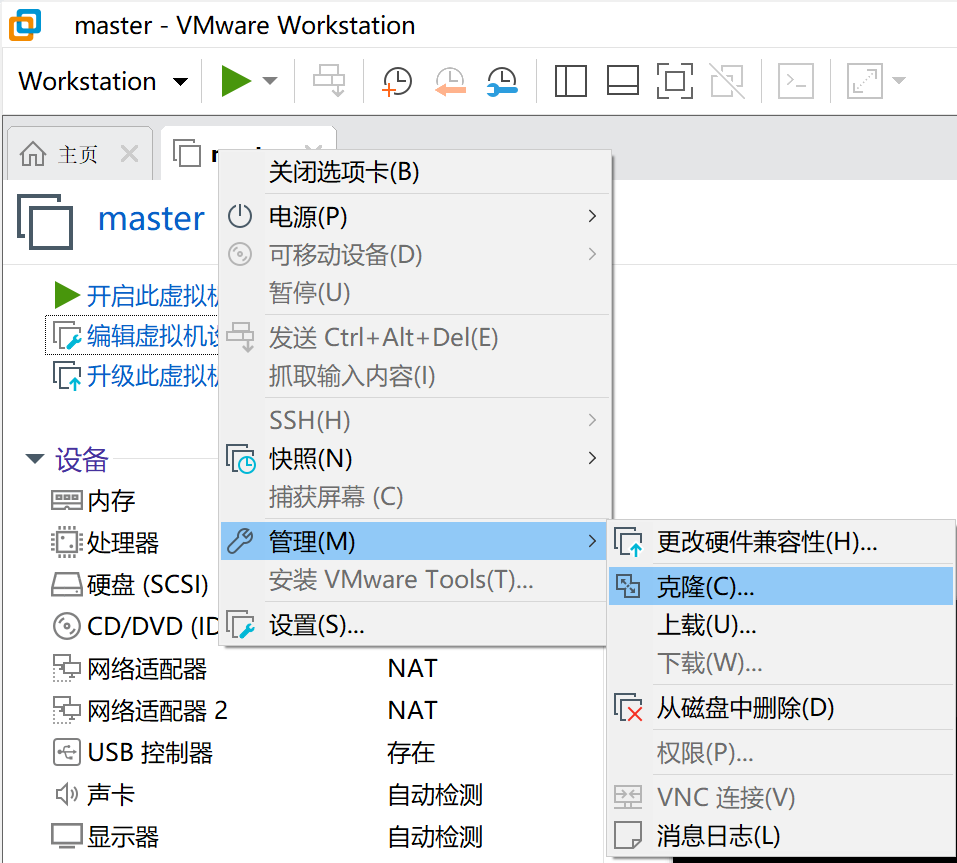Collapse the 设备 section
The width and height of the screenshot is (957, 863).
tap(35, 458)
